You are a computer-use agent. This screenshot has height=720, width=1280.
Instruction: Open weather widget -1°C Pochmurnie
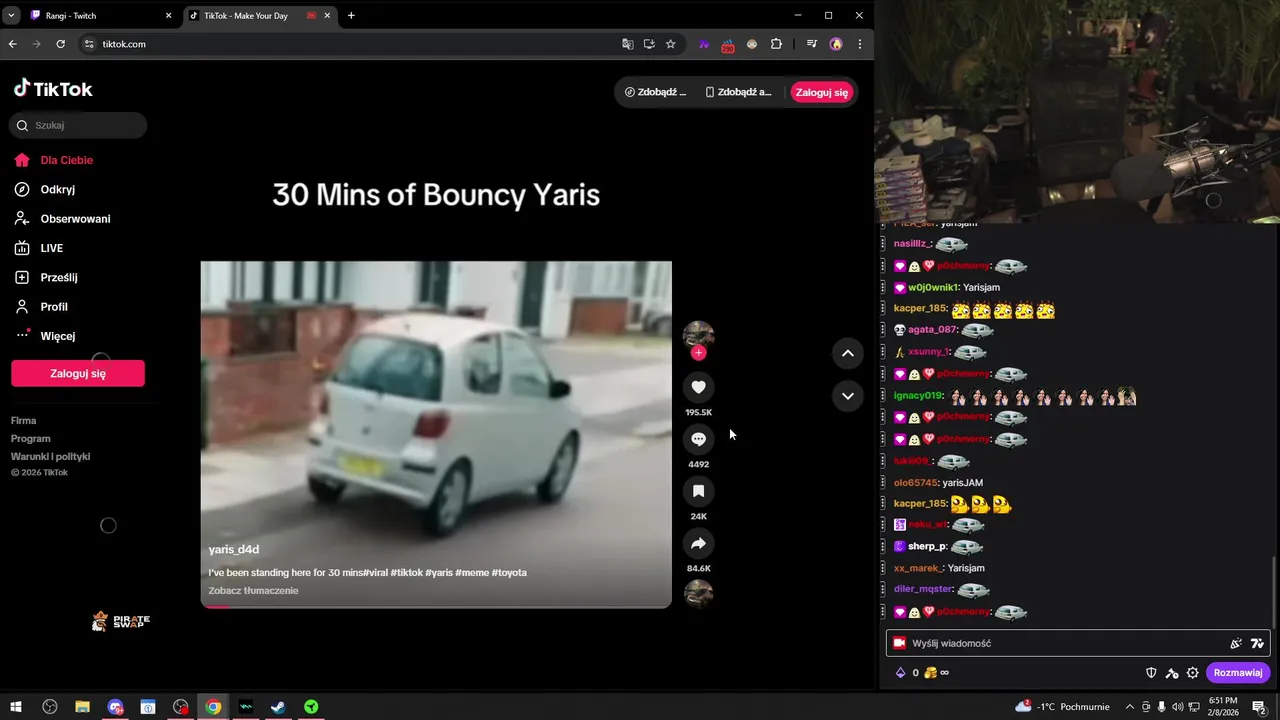[x=1062, y=707]
